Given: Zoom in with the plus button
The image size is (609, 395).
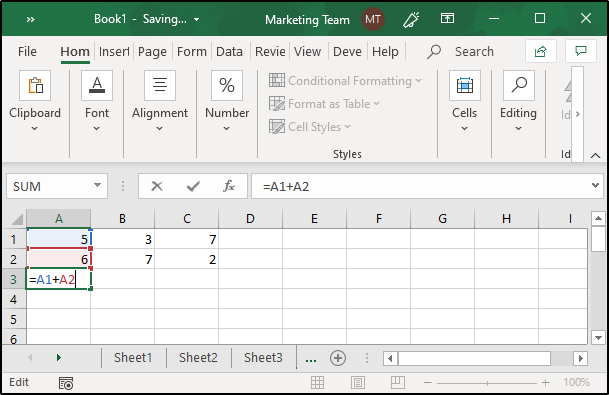Looking at the screenshot, I should 546,383.
